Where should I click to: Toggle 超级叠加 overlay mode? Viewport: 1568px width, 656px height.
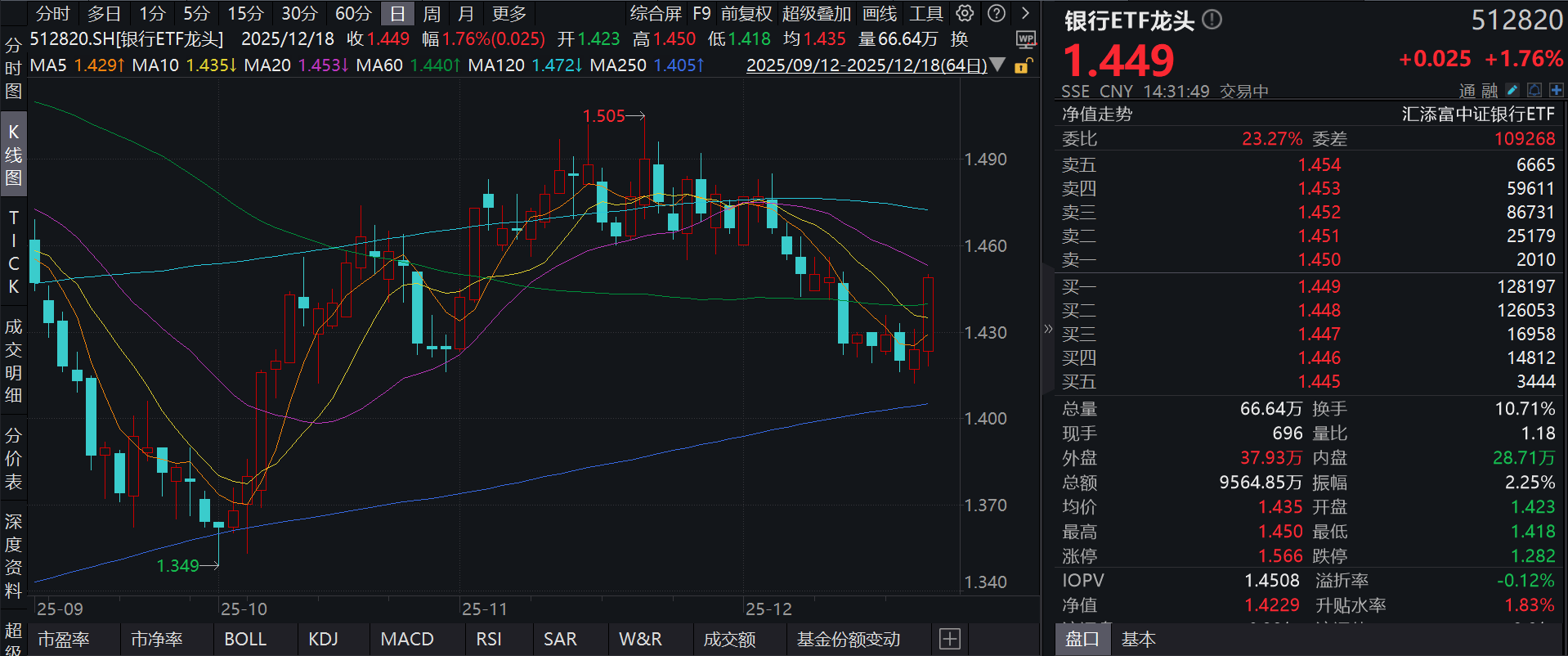click(x=816, y=14)
